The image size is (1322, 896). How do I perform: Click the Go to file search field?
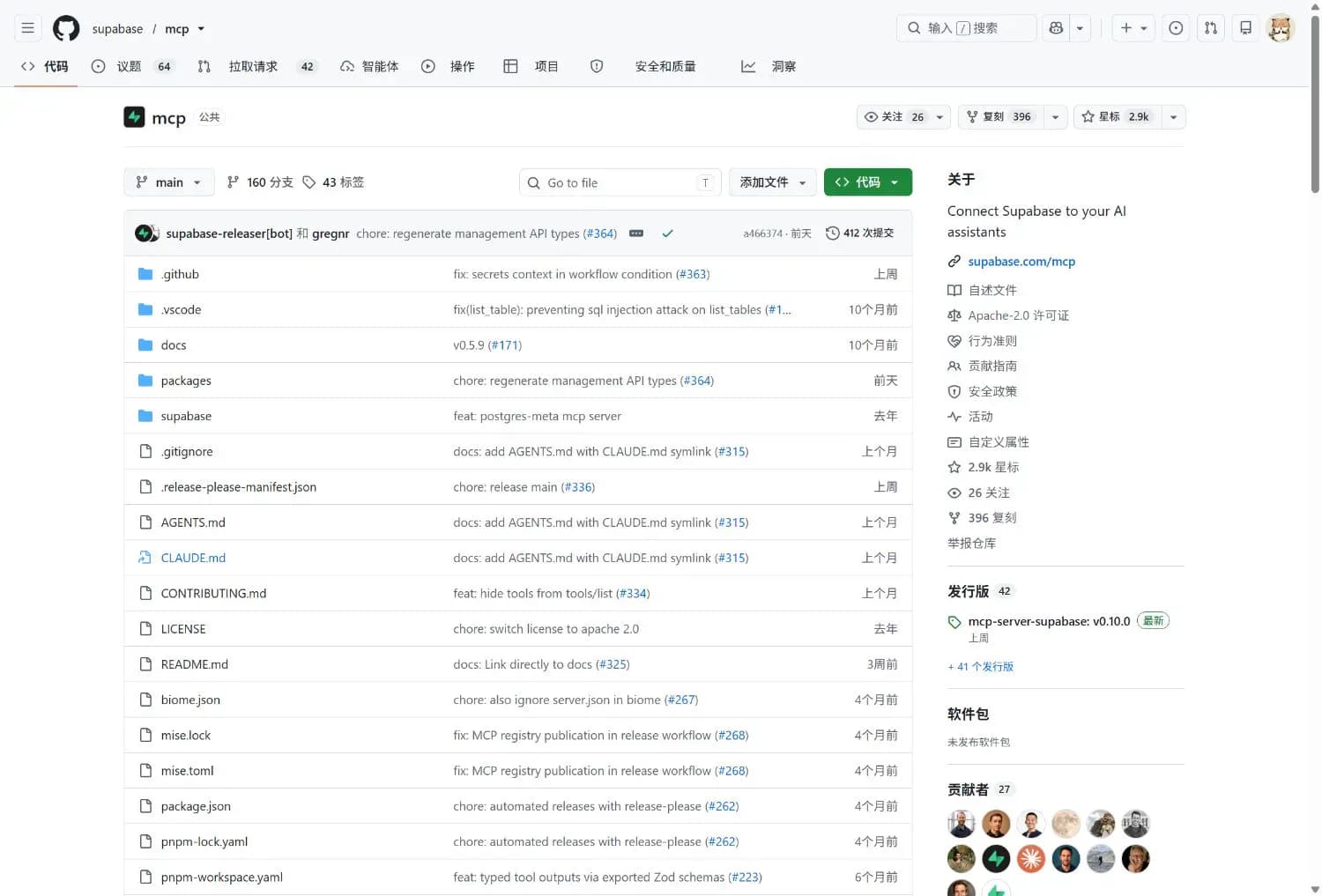(x=620, y=182)
